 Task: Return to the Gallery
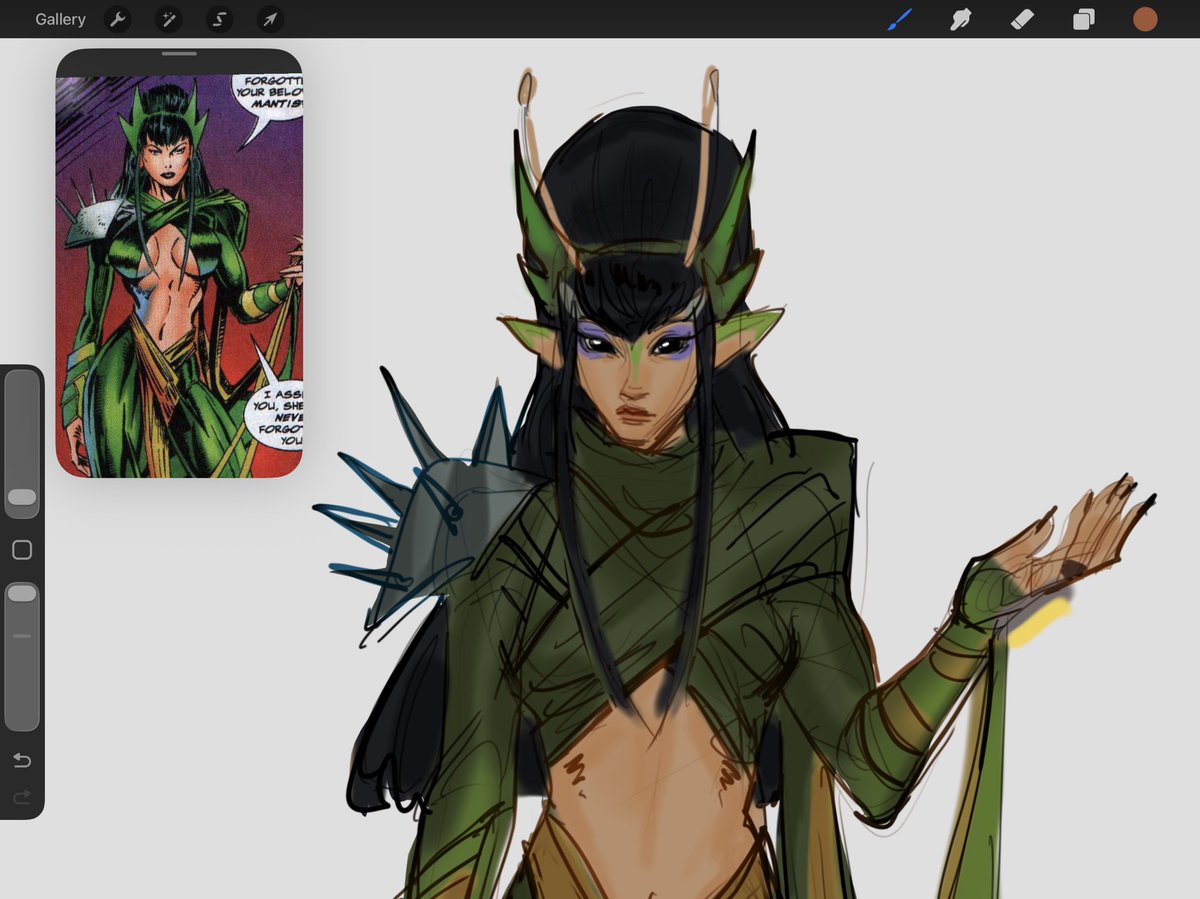tap(60, 19)
